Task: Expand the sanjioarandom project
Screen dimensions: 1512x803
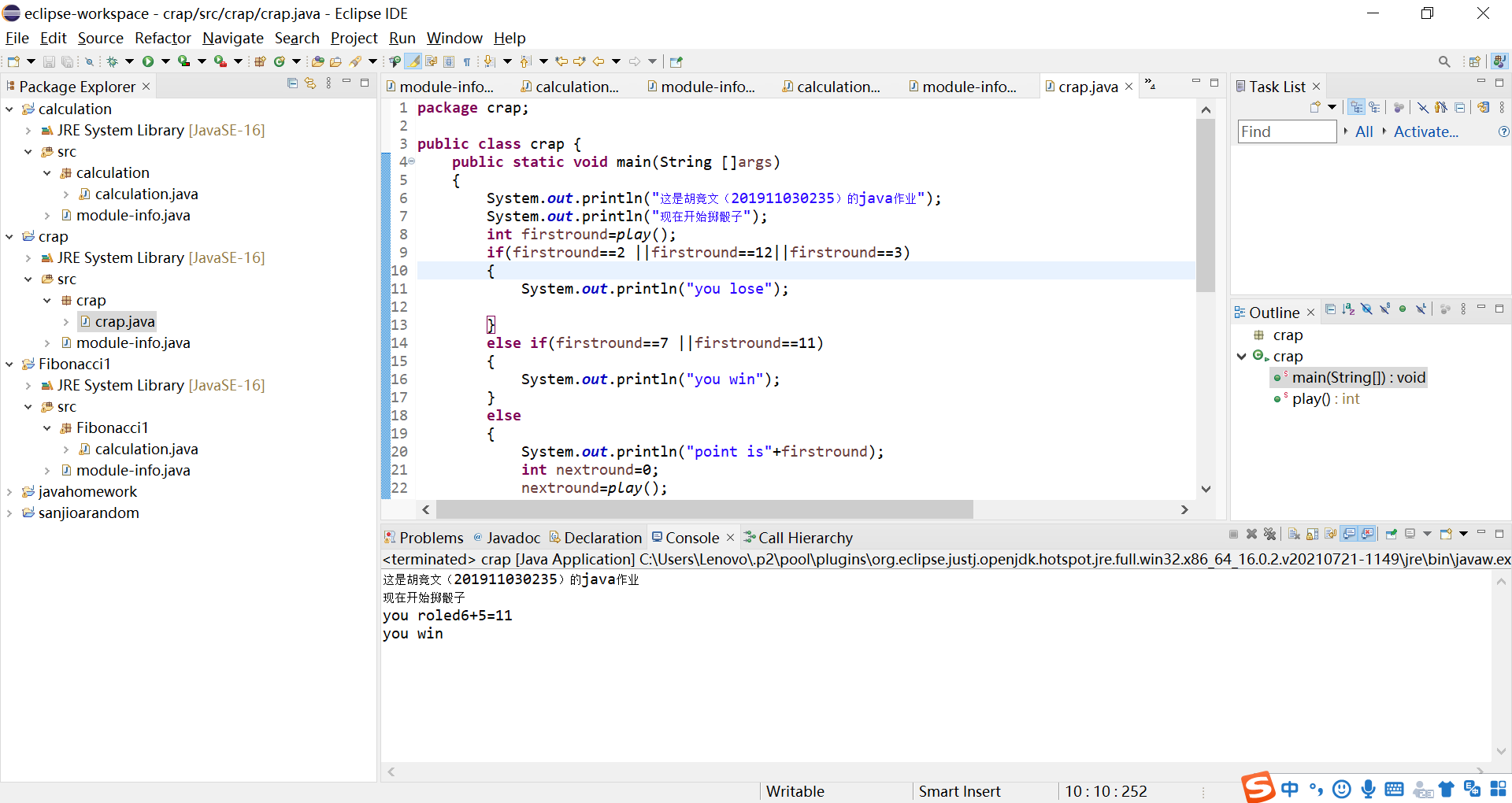Action: point(9,513)
